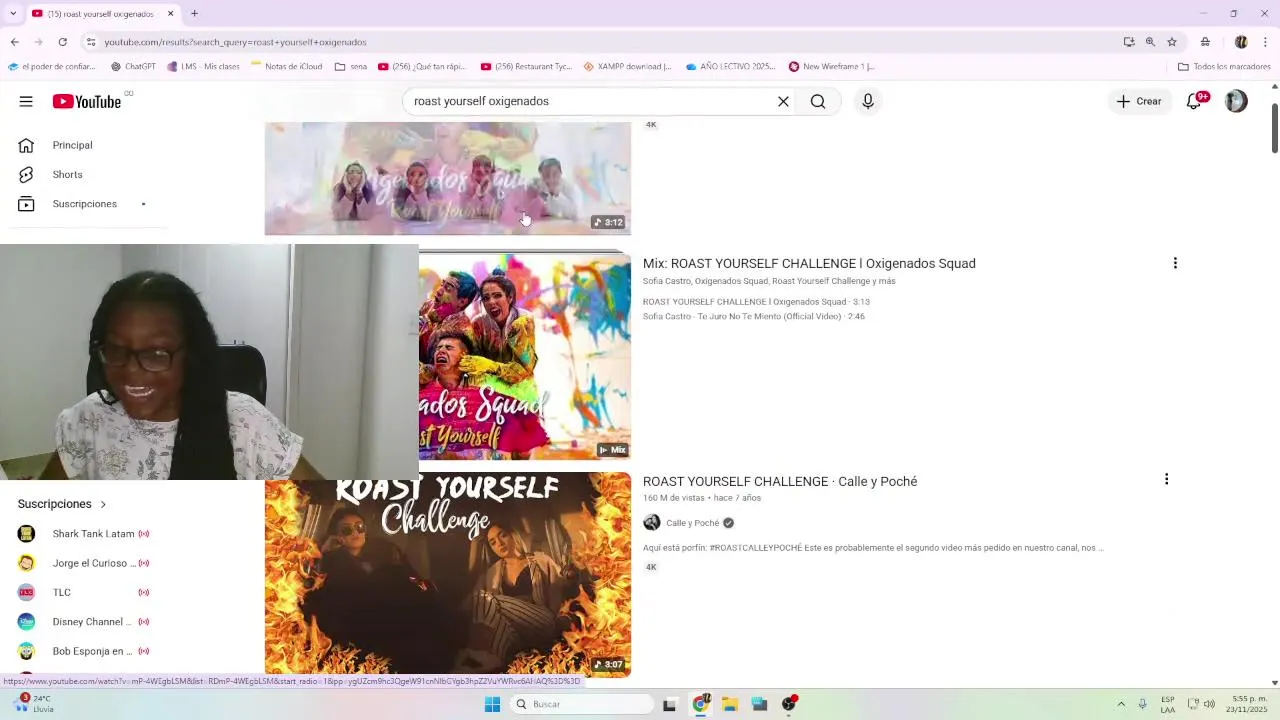Open options menu for Calle y Poché video
This screenshot has width=1280, height=720.
[1166, 479]
